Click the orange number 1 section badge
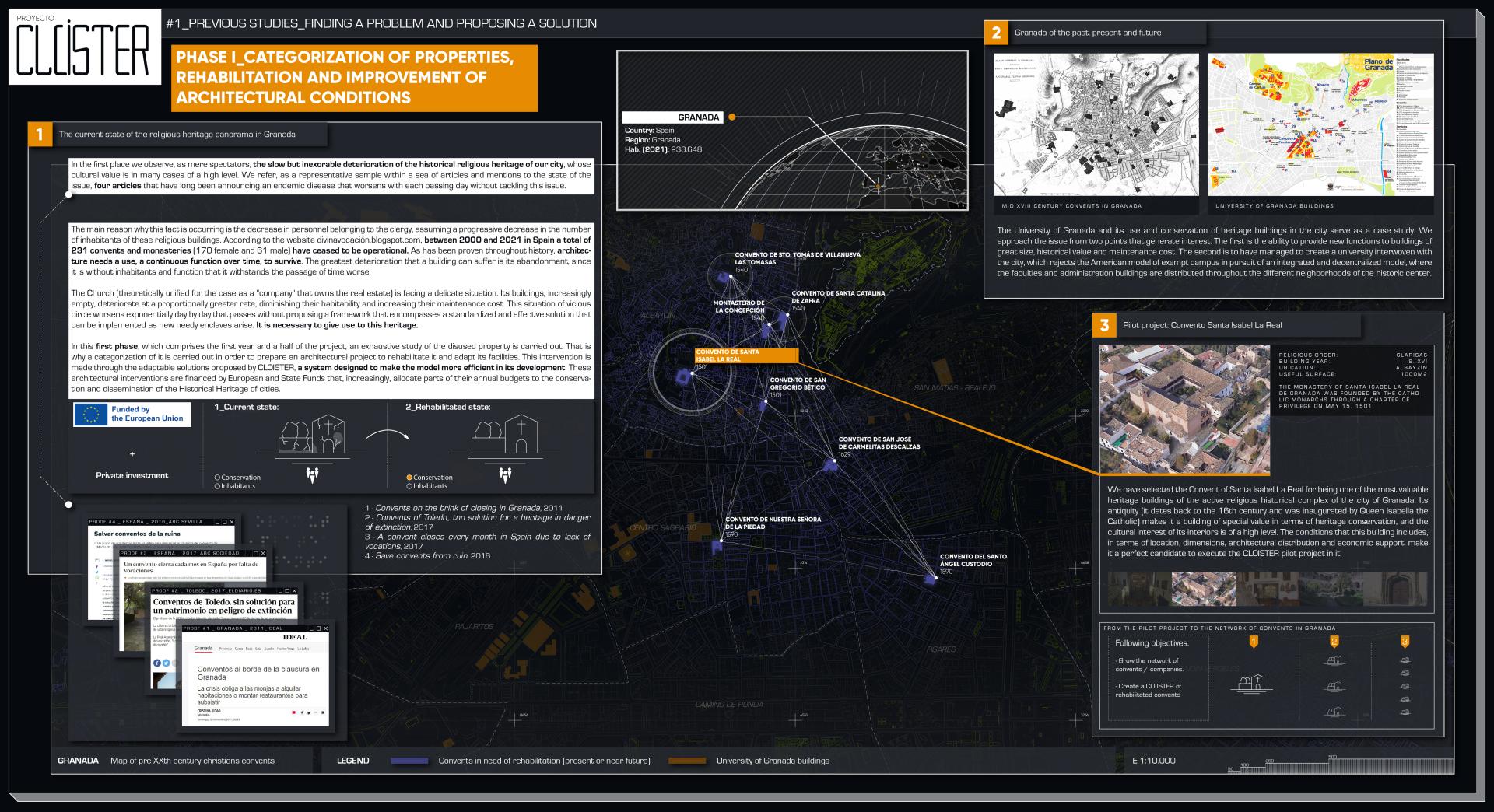This screenshot has width=1494, height=812. click(x=39, y=134)
